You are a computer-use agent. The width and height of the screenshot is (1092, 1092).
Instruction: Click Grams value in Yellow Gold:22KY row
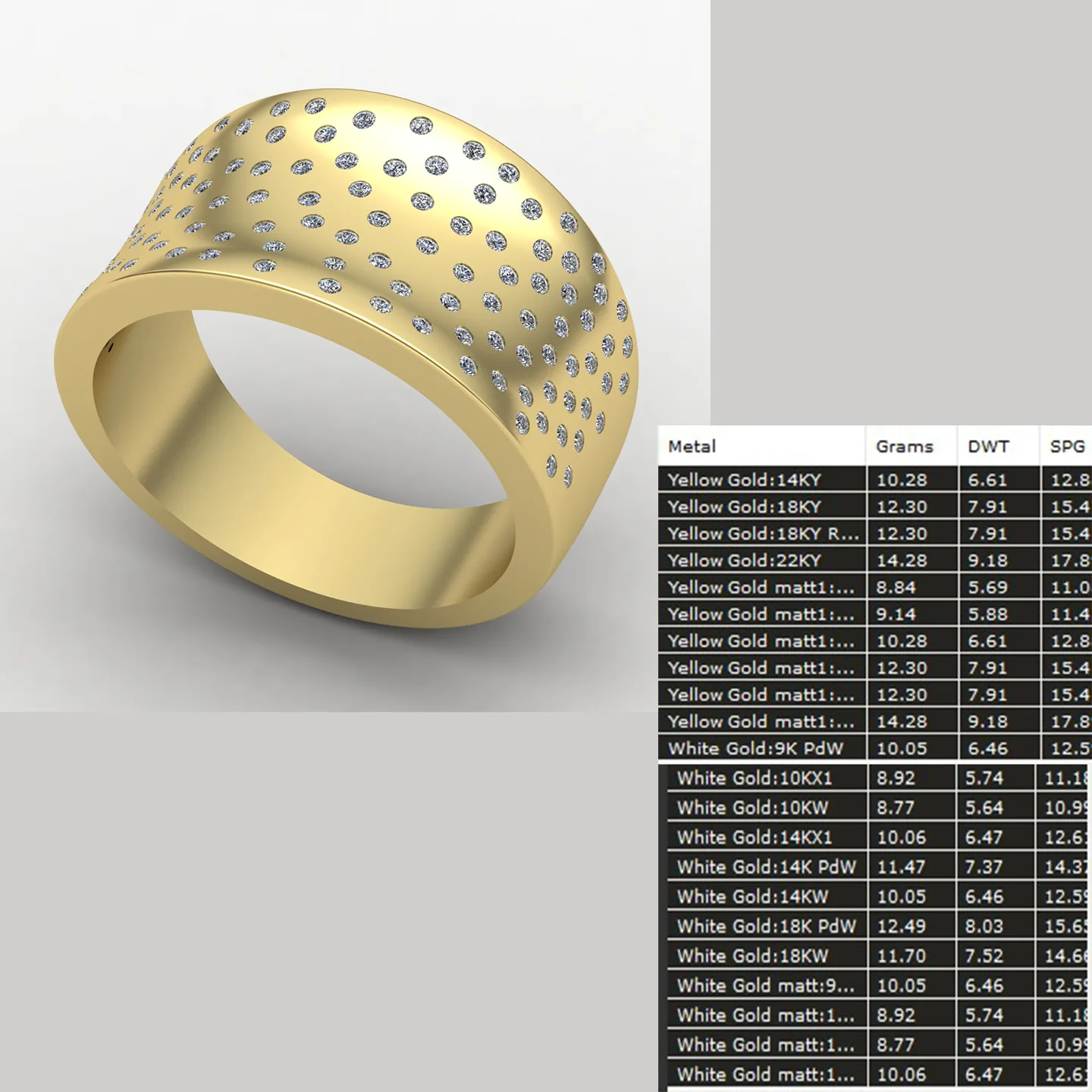coord(902,560)
